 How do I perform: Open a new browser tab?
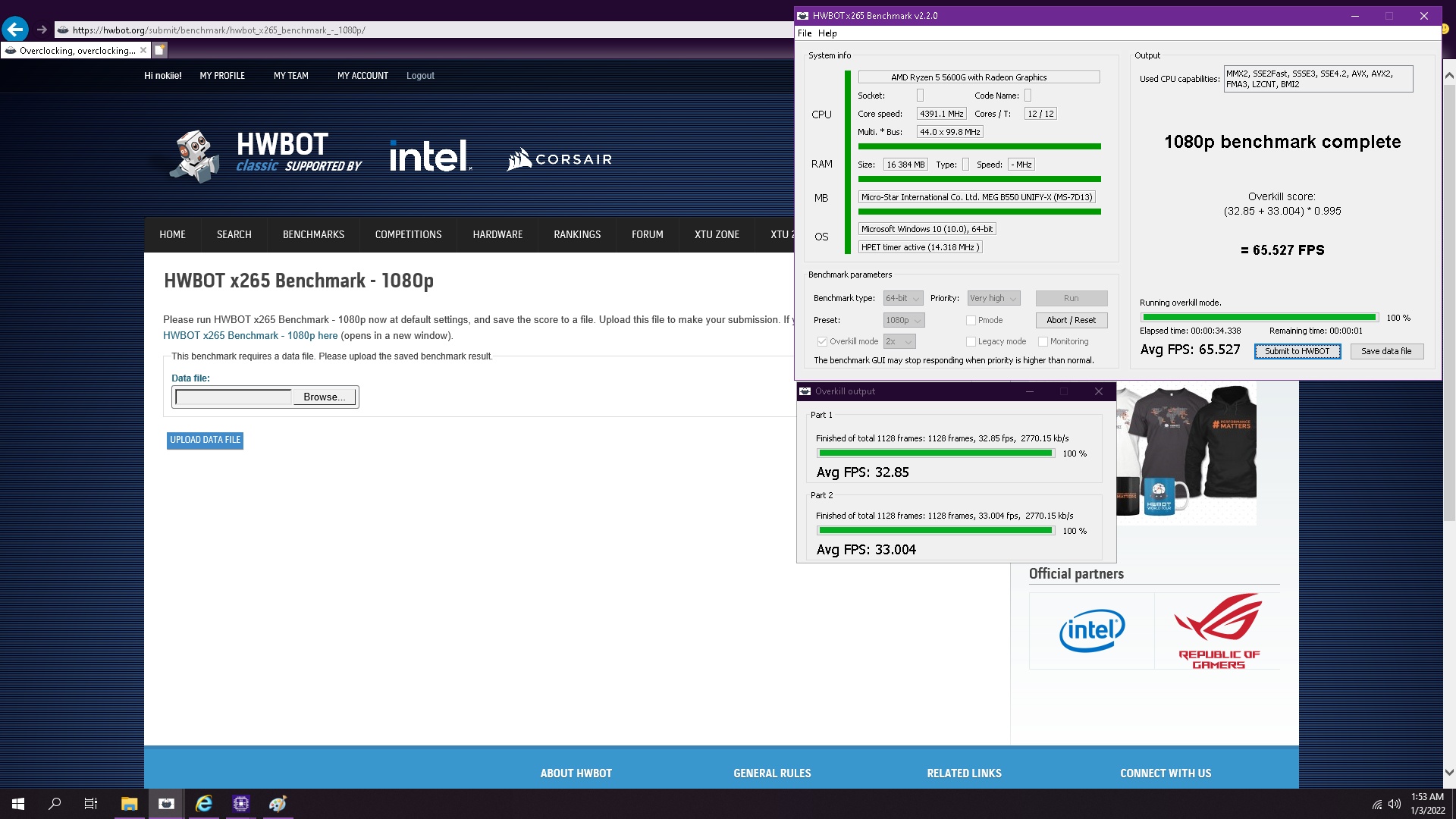(x=160, y=50)
